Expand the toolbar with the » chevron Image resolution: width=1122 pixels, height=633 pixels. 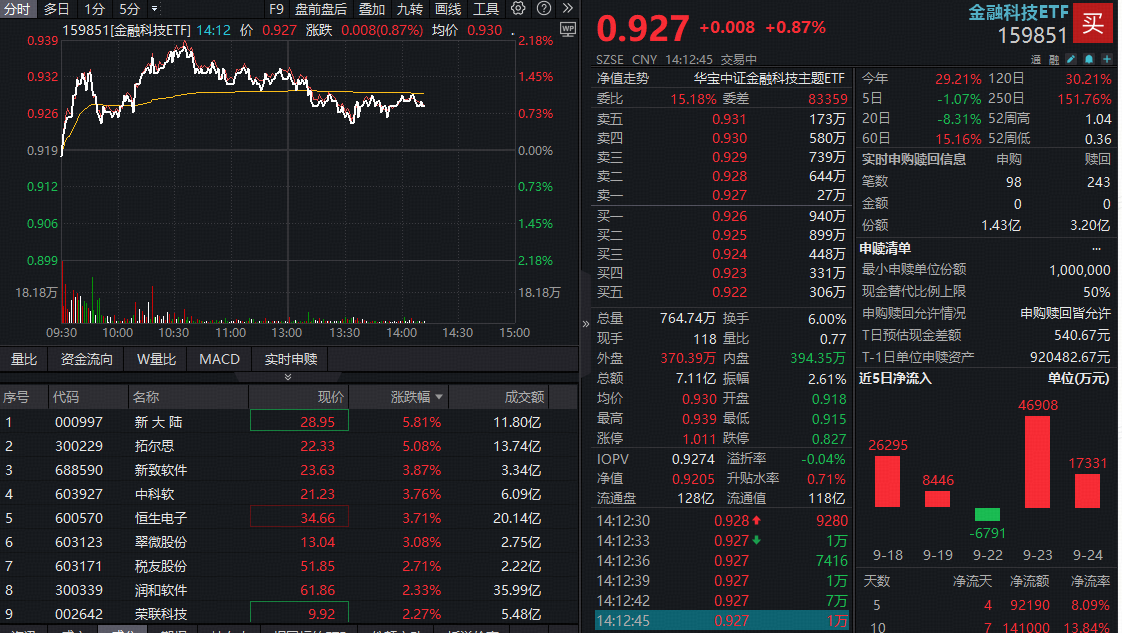pyautogui.click(x=567, y=9)
